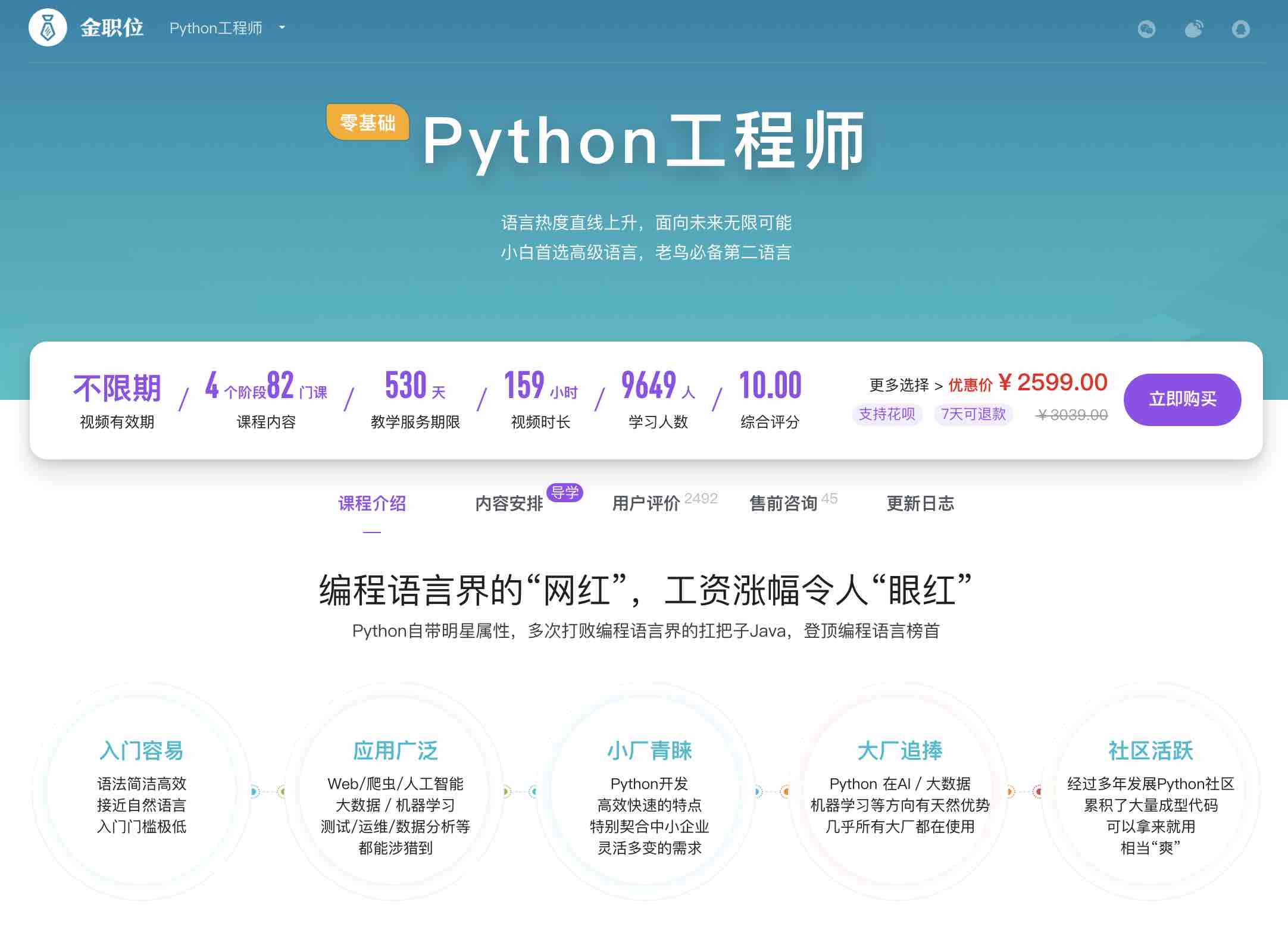This screenshot has width=1288, height=933.
Task: Click the 导学 badge above 内容安排
Action: point(565,493)
